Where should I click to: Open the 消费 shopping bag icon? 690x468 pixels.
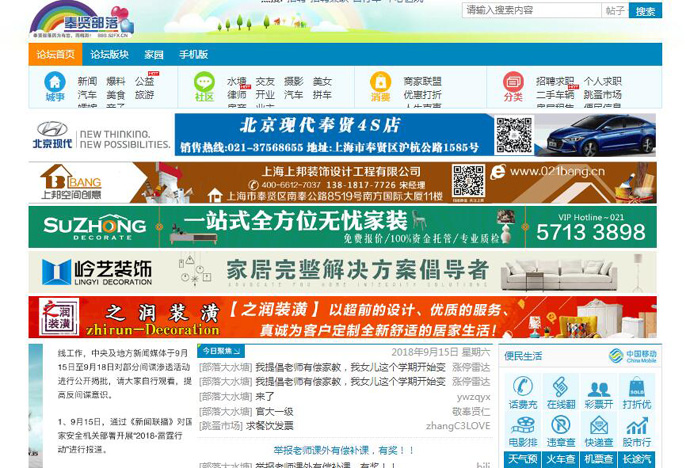[381, 86]
